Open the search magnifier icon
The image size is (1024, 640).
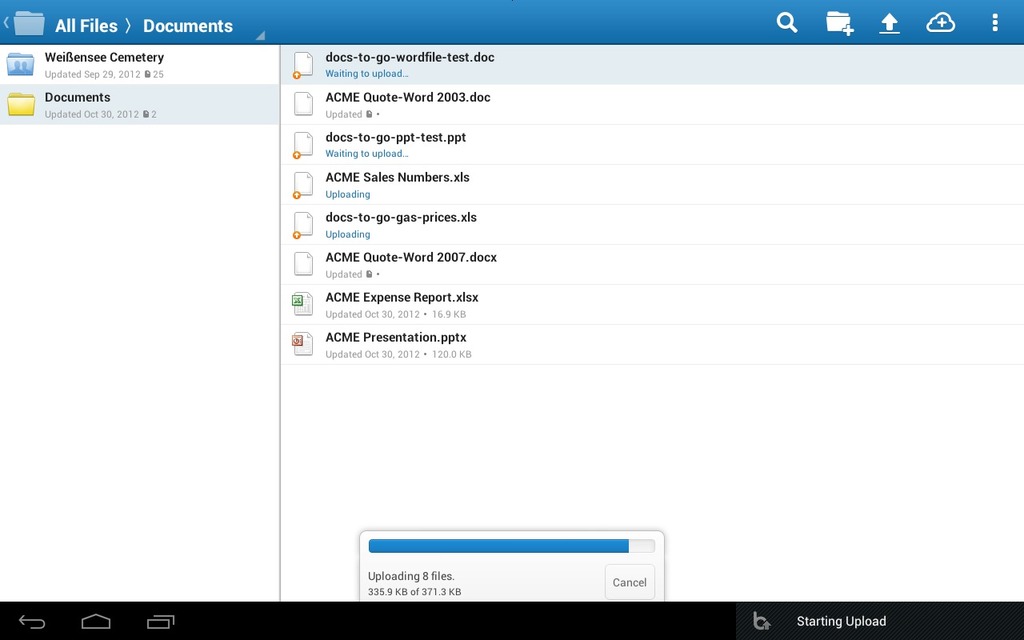787,23
